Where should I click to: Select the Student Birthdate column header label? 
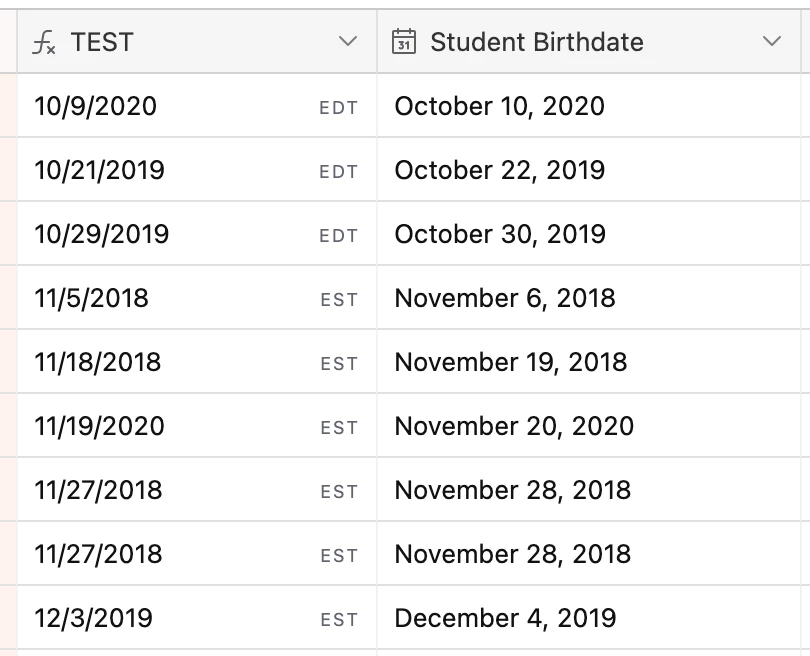click(x=536, y=42)
